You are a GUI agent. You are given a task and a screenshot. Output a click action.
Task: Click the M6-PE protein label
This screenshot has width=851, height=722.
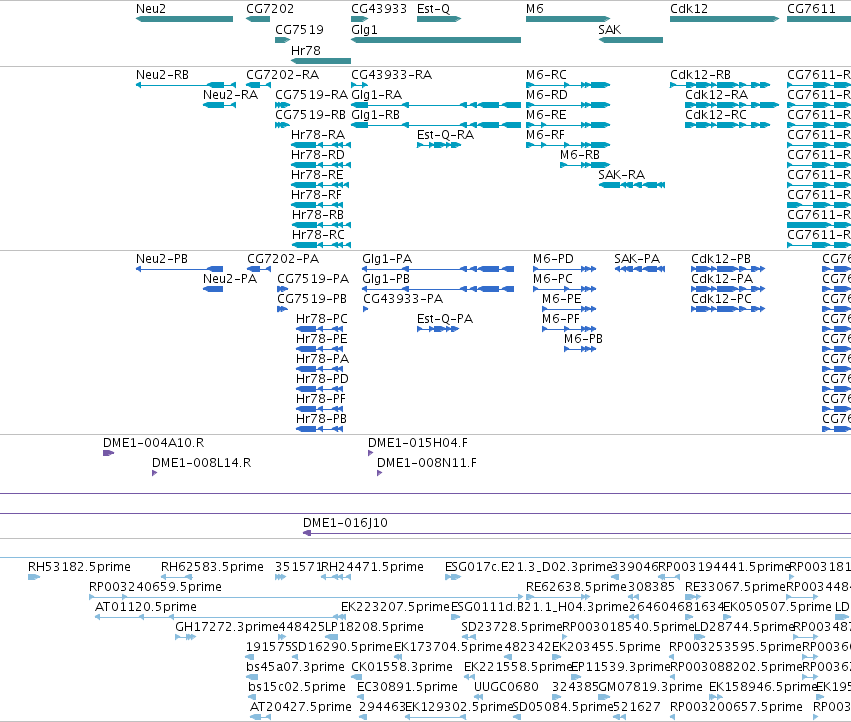[x=562, y=299]
